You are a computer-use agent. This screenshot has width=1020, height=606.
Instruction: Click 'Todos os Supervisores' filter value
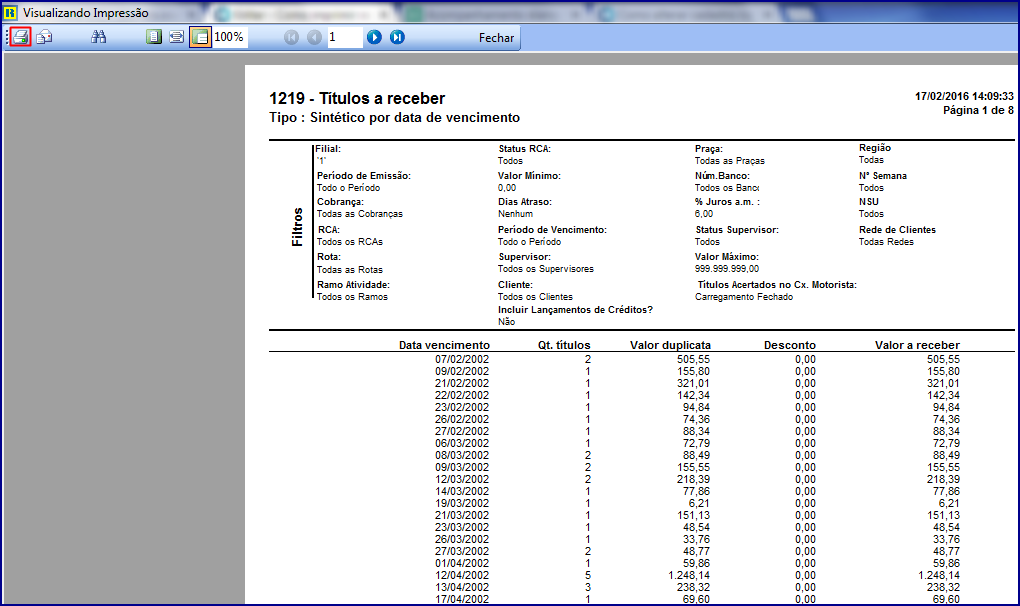point(546,269)
